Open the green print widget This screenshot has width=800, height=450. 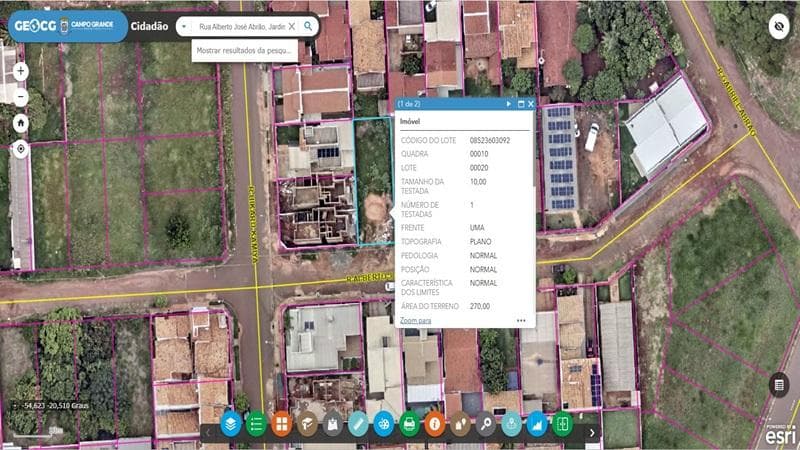(x=409, y=424)
